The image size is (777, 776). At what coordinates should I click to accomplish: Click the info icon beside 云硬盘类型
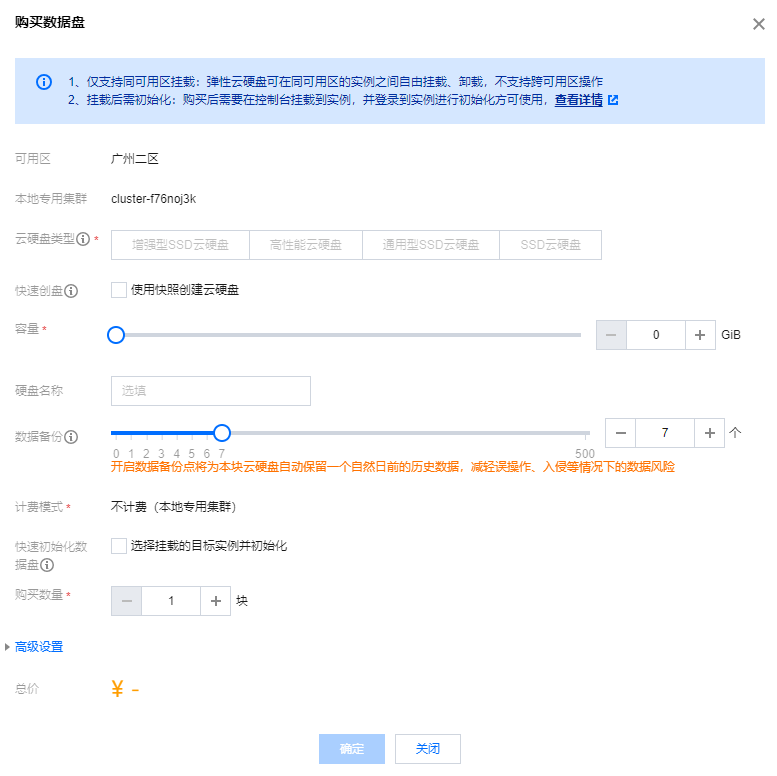click(83, 239)
